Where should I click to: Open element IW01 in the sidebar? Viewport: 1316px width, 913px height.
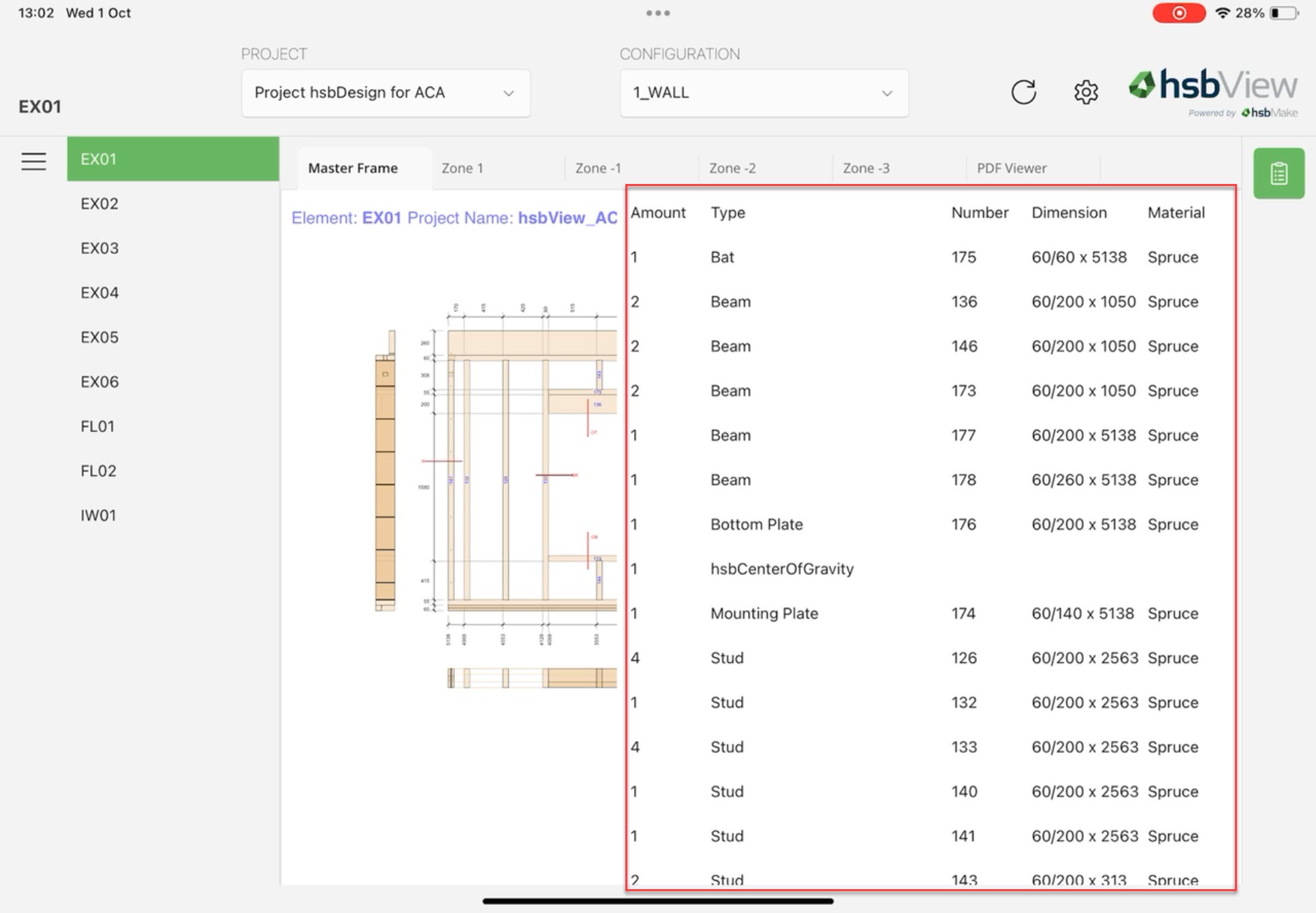98,516
